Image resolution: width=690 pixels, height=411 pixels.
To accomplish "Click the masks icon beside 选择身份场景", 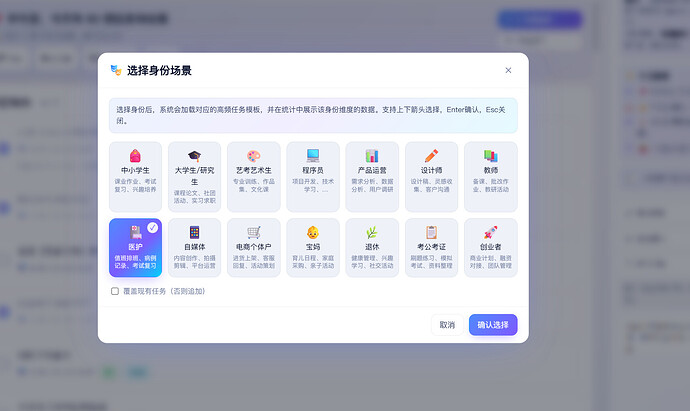I will click(x=116, y=70).
